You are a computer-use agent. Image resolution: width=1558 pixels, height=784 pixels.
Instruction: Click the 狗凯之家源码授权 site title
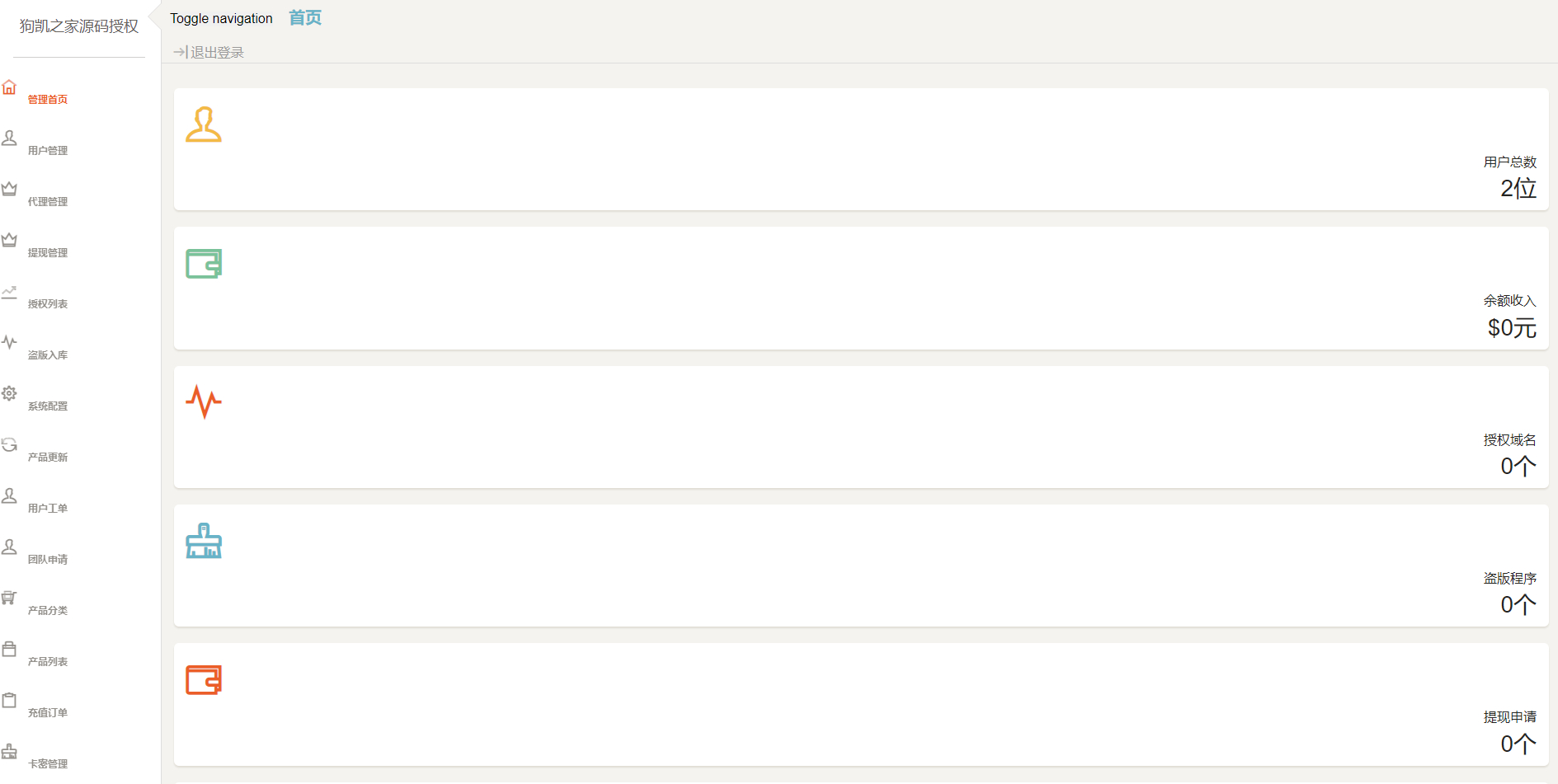click(x=79, y=26)
